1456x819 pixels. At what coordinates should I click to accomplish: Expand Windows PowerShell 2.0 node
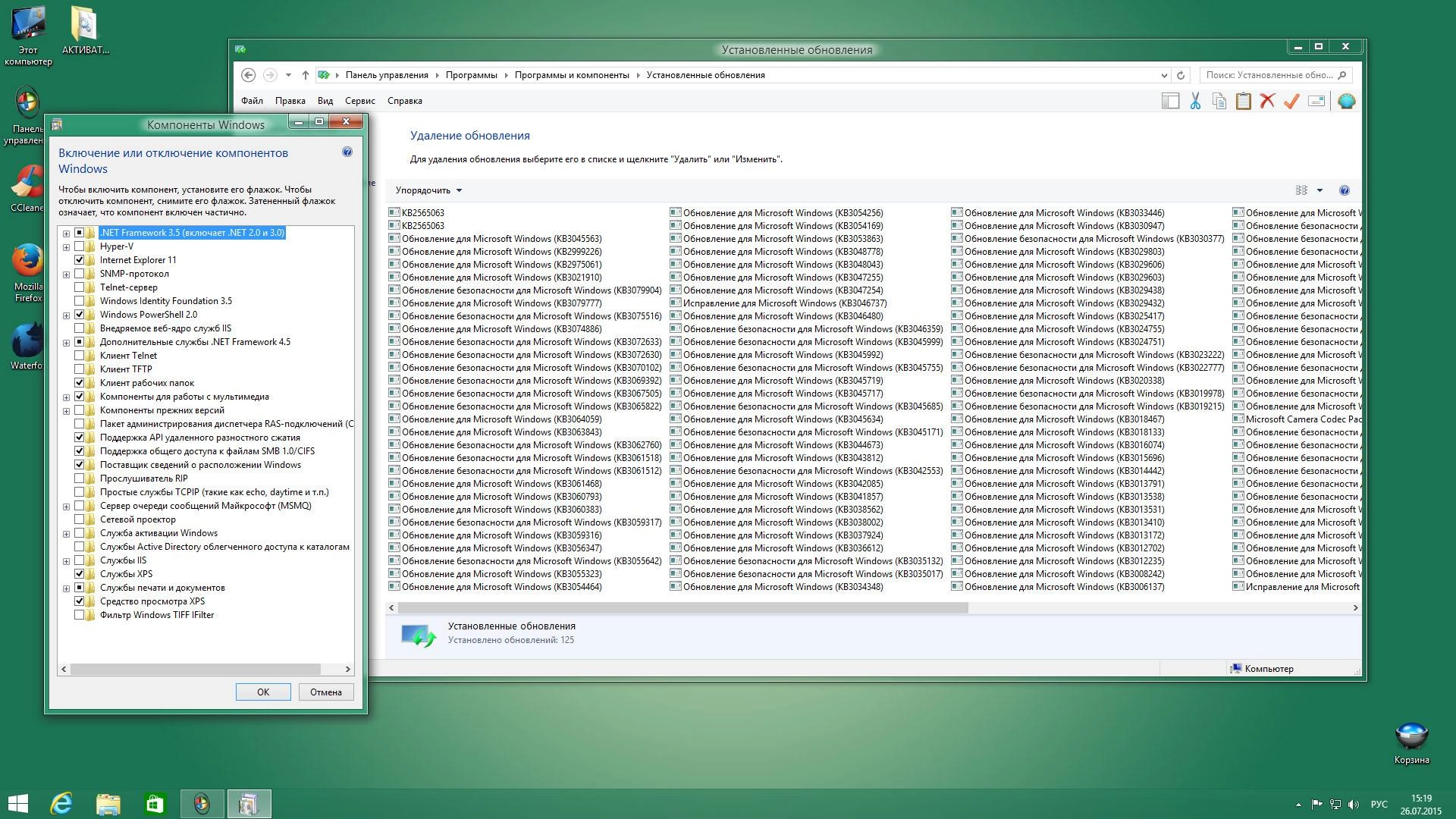[x=66, y=315]
